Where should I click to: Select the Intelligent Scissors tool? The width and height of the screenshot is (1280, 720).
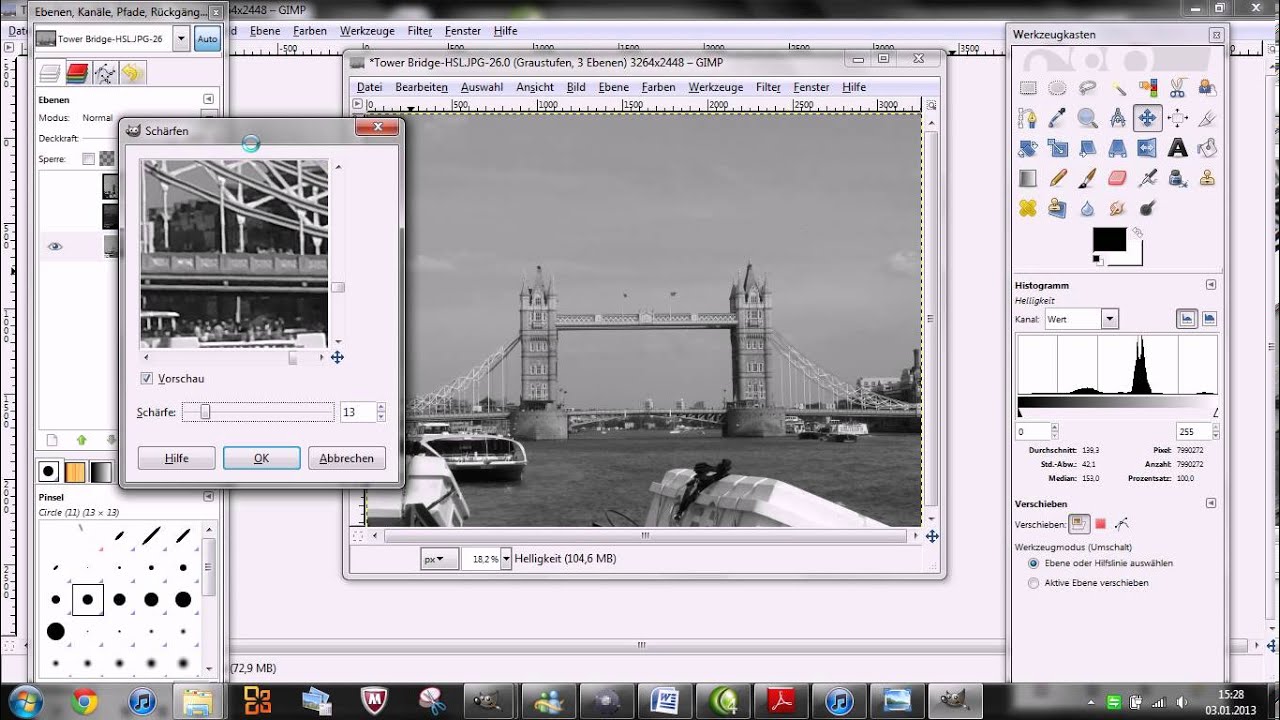[1177, 88]
